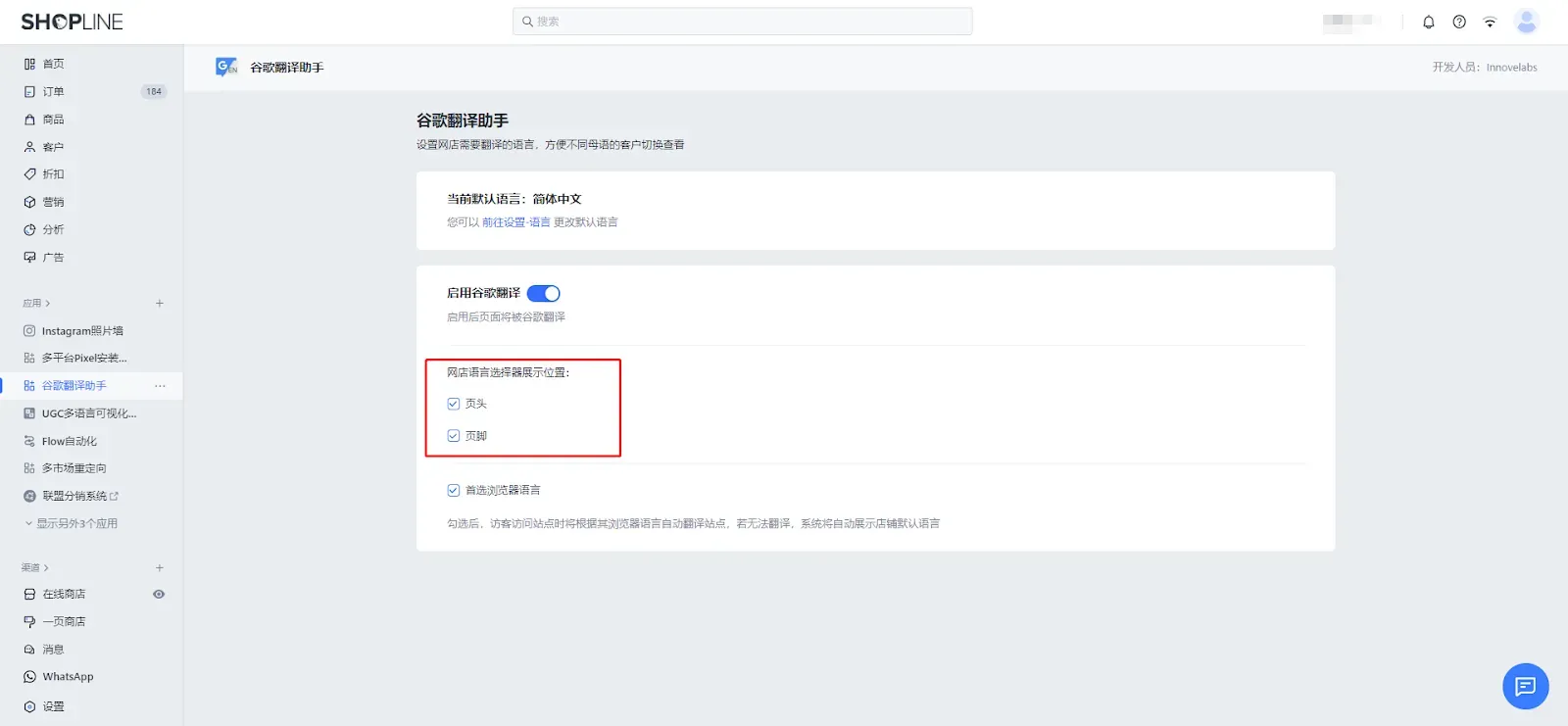
Task: Click the three-dots icon next to 谷歌翻译助手
Action: (160, 386)
